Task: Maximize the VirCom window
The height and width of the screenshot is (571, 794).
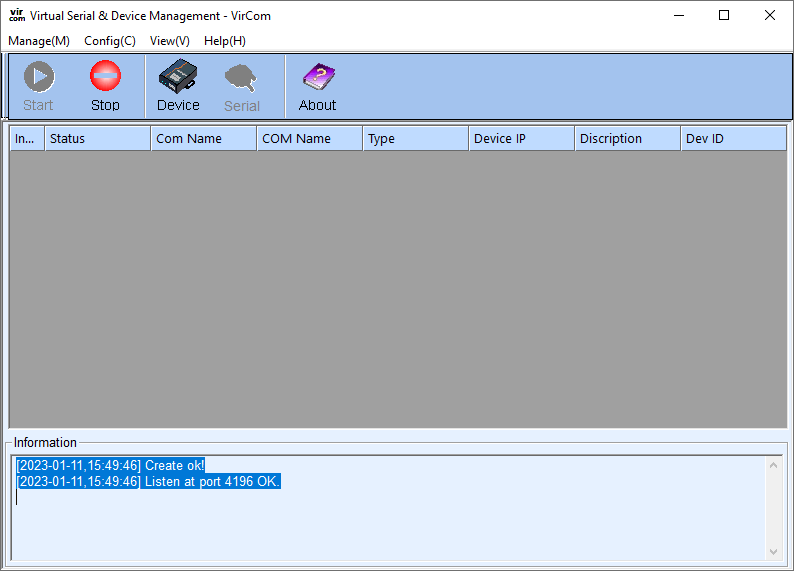Action: point(724,15)
